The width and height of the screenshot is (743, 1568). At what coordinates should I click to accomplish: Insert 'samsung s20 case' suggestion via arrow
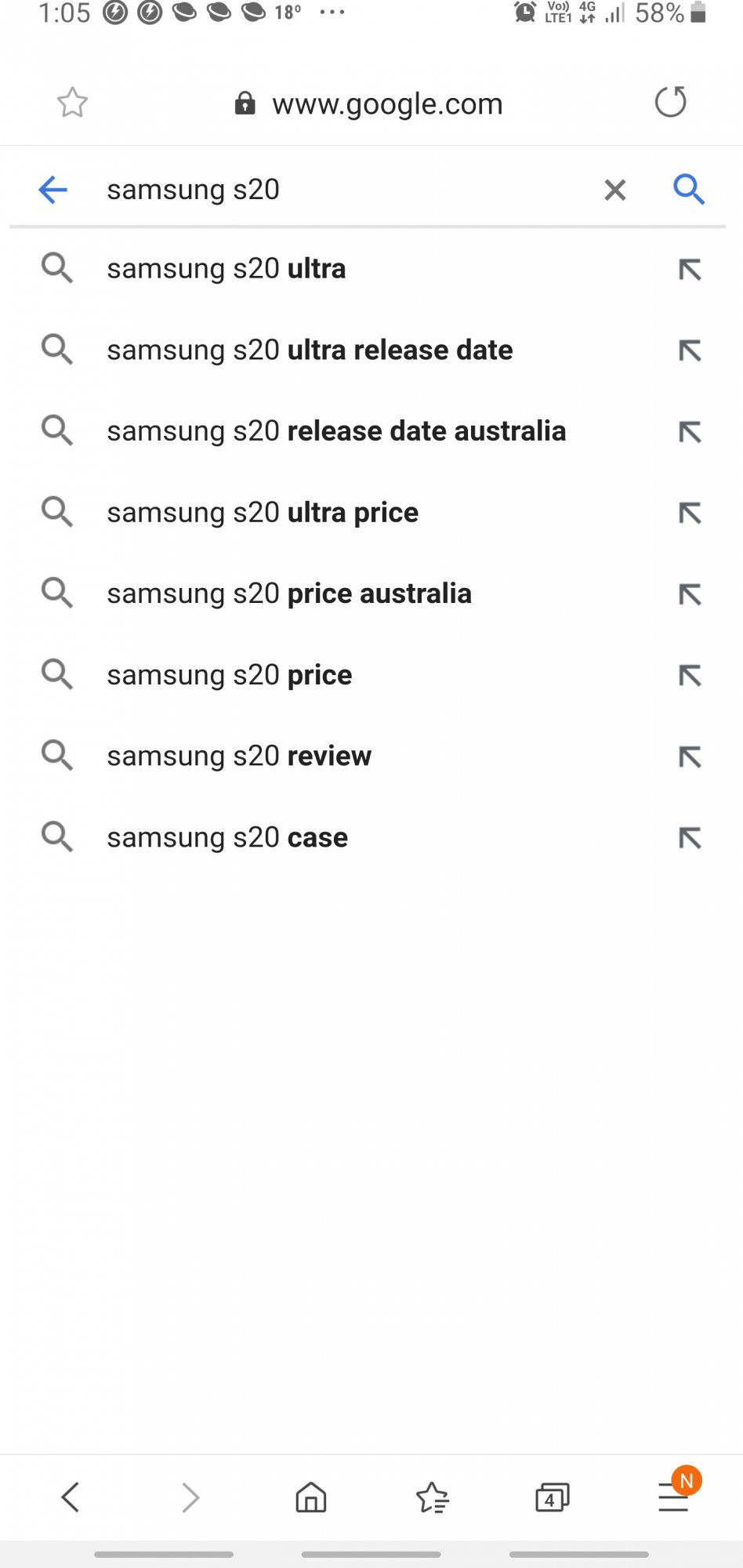(690, 838)
